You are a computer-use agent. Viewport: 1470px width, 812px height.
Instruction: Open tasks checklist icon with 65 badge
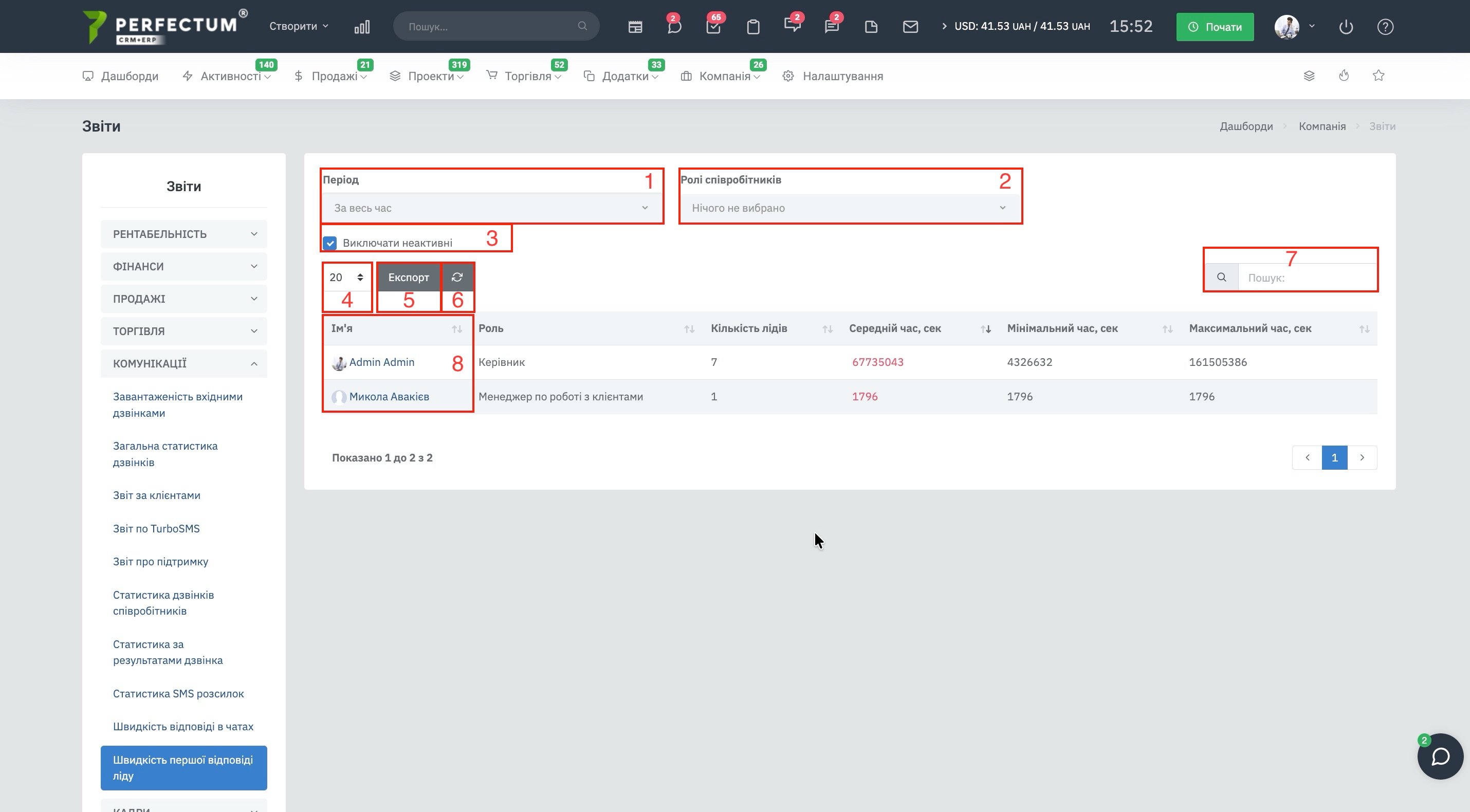point(713,27)
